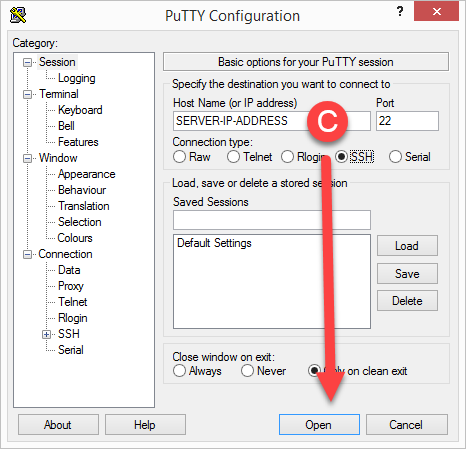The width and height of the screenshot is (466, 449).
Task: Open the Logging category
Action: point(77,78)
